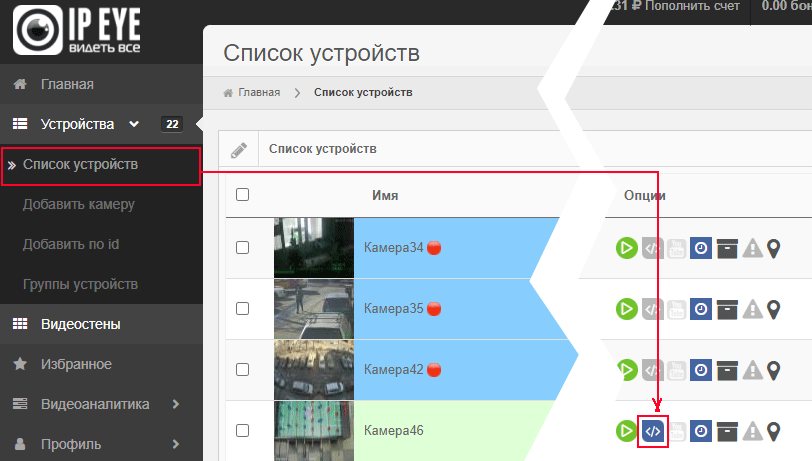Viewport: 812px width, 461px height.
Task: Click Главная breadcrumb link
Action: pyautogui.click(x=258, y=93)
